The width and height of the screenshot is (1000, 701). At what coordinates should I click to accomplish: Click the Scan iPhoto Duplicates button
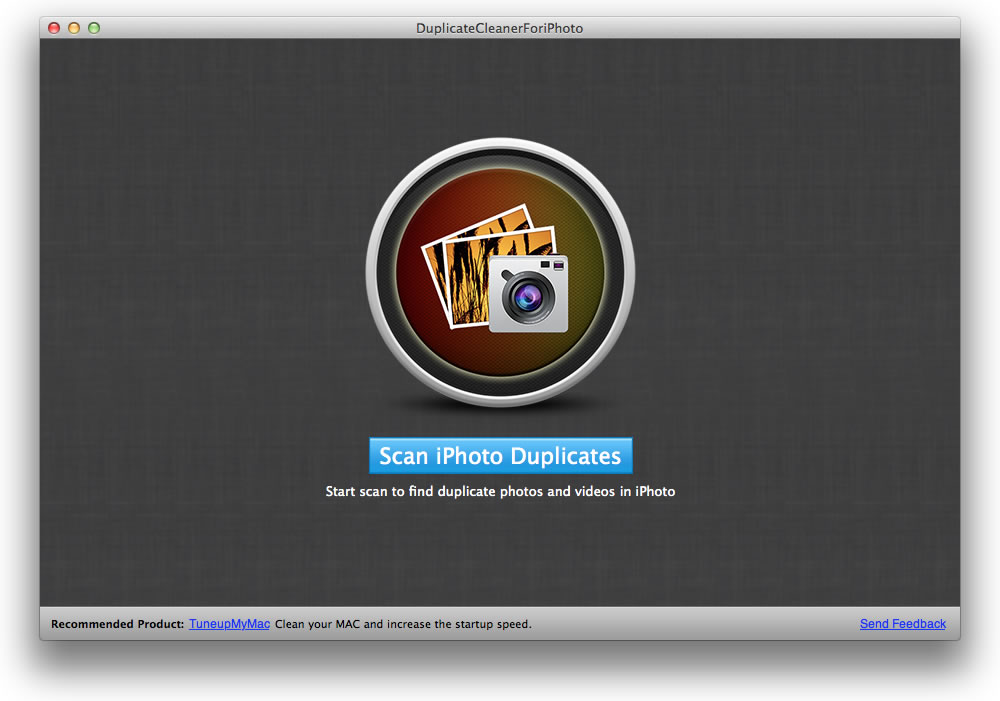coord(501,455)
